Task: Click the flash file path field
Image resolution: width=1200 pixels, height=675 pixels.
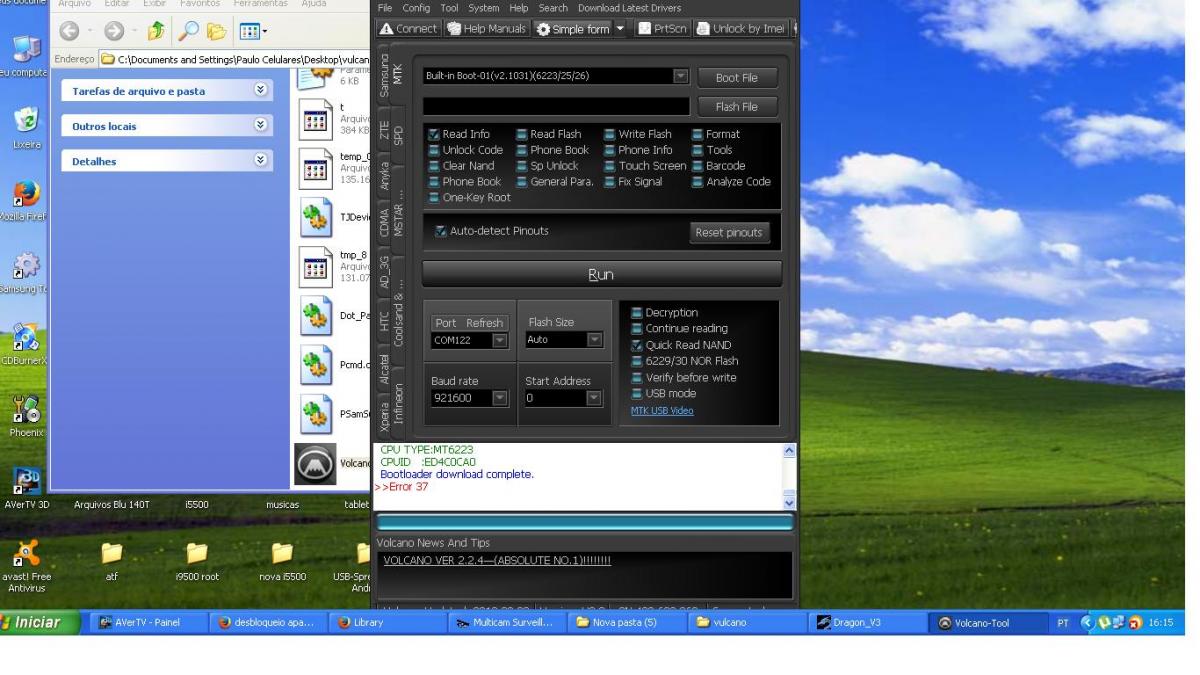Action: point(556,106)
